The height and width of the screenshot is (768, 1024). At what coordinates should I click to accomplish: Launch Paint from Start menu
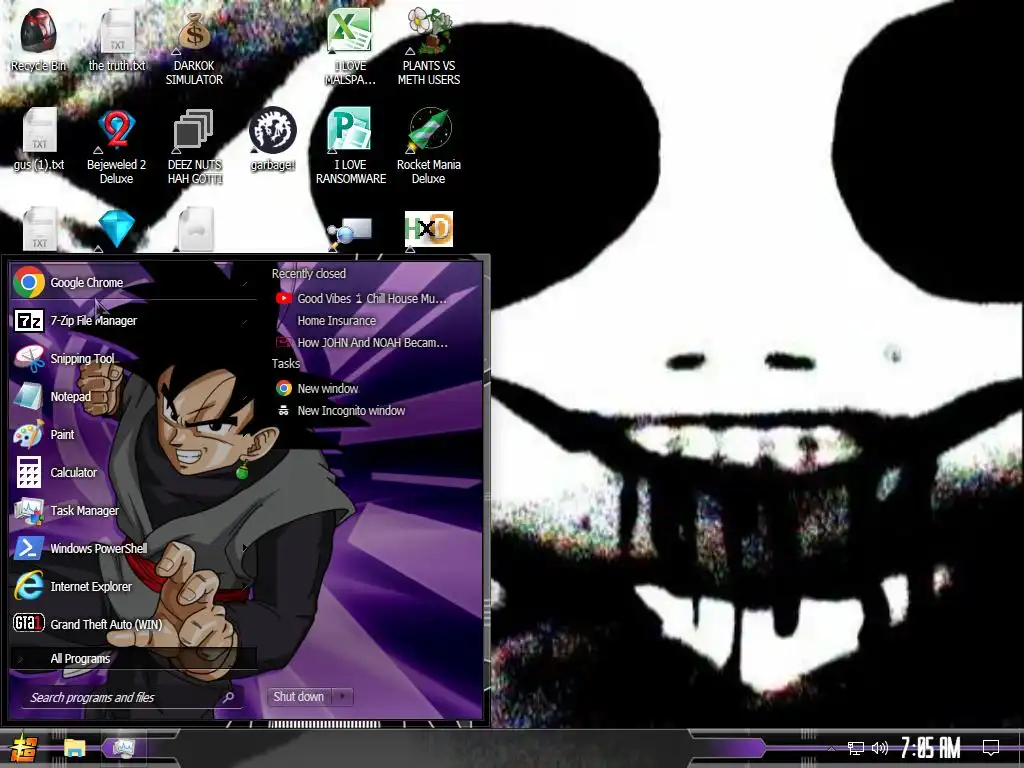coord(133,434)
